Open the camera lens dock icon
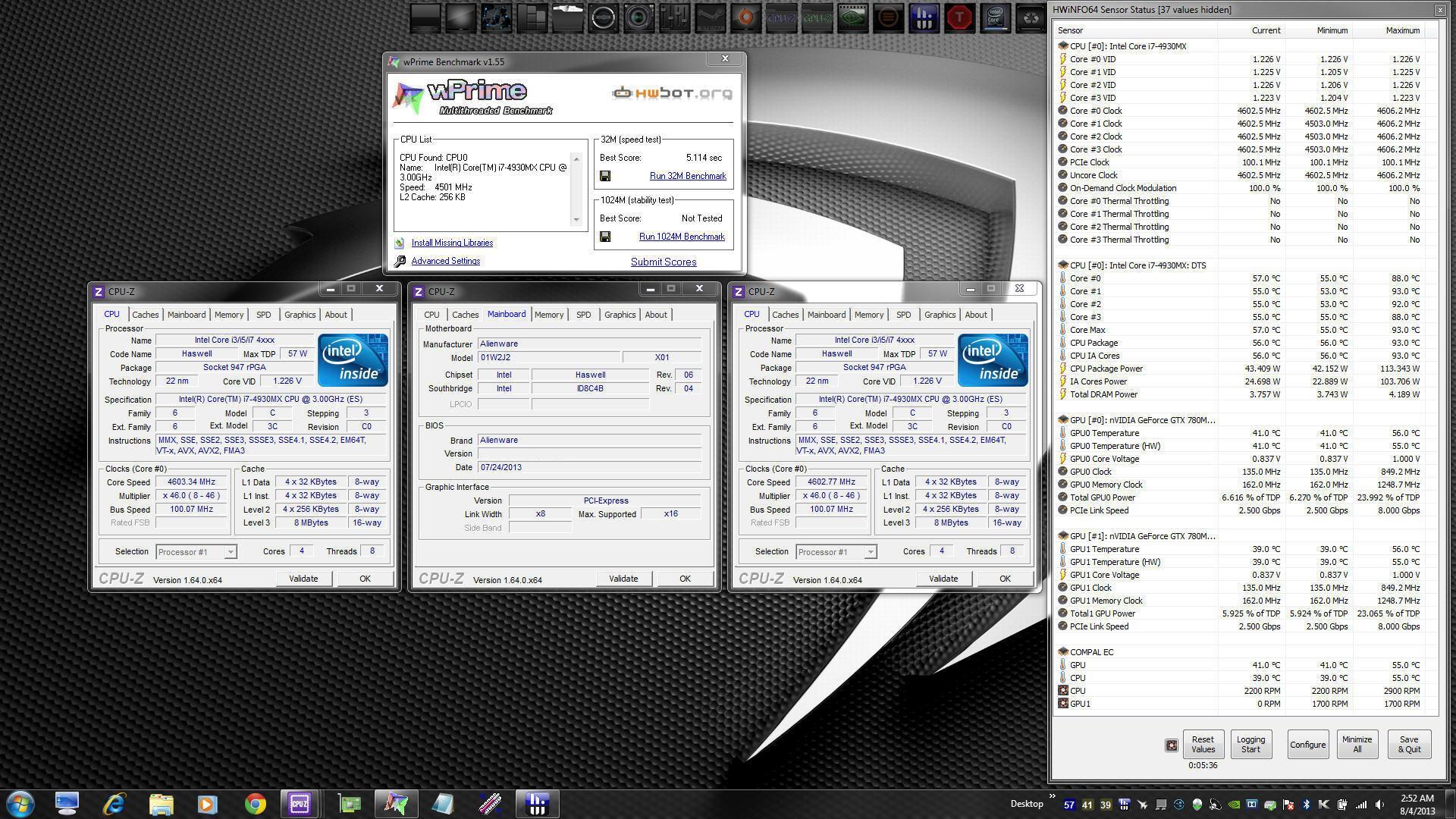 639,18
